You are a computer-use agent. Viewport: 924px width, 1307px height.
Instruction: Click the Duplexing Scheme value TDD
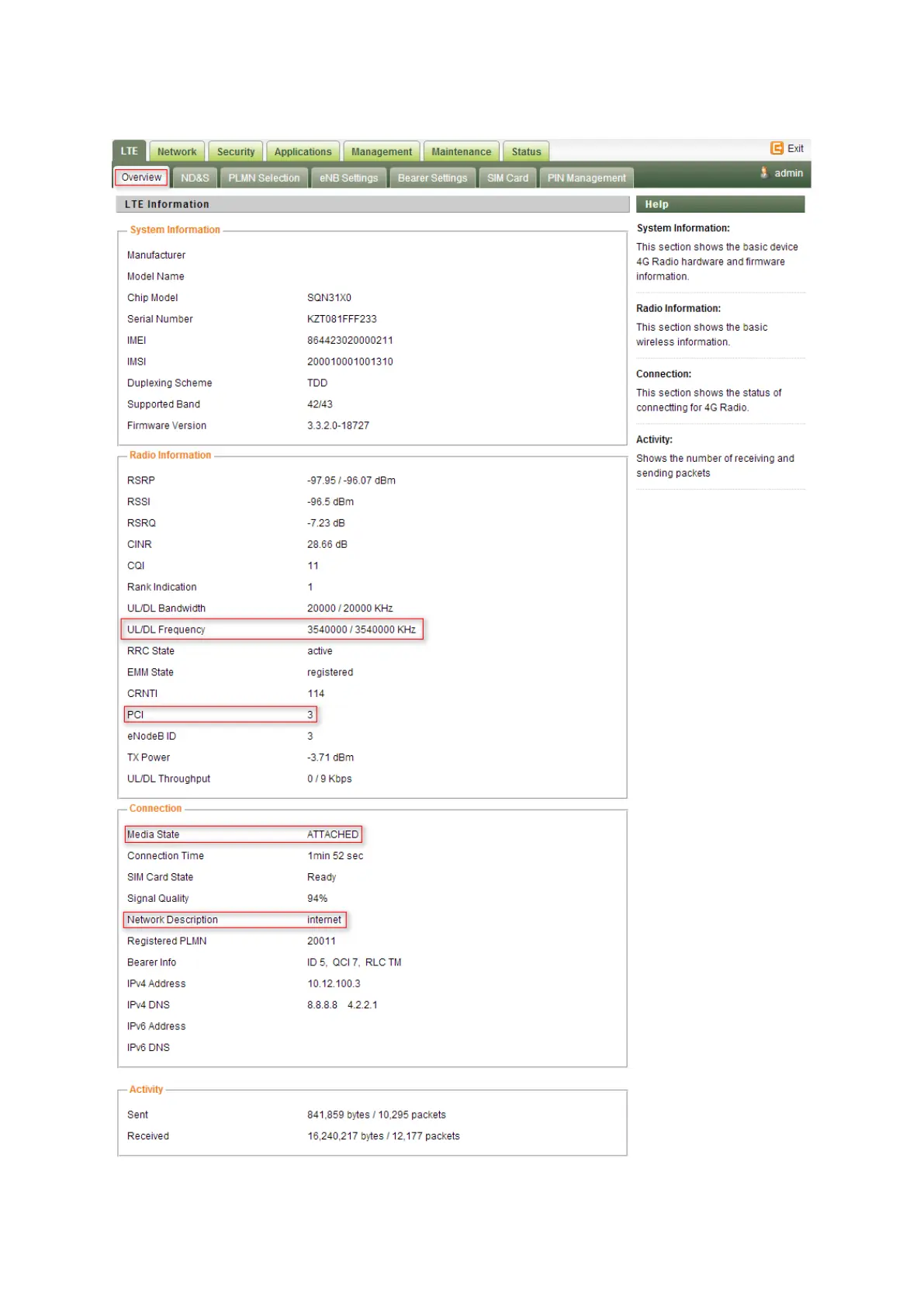tap(317, 383)
